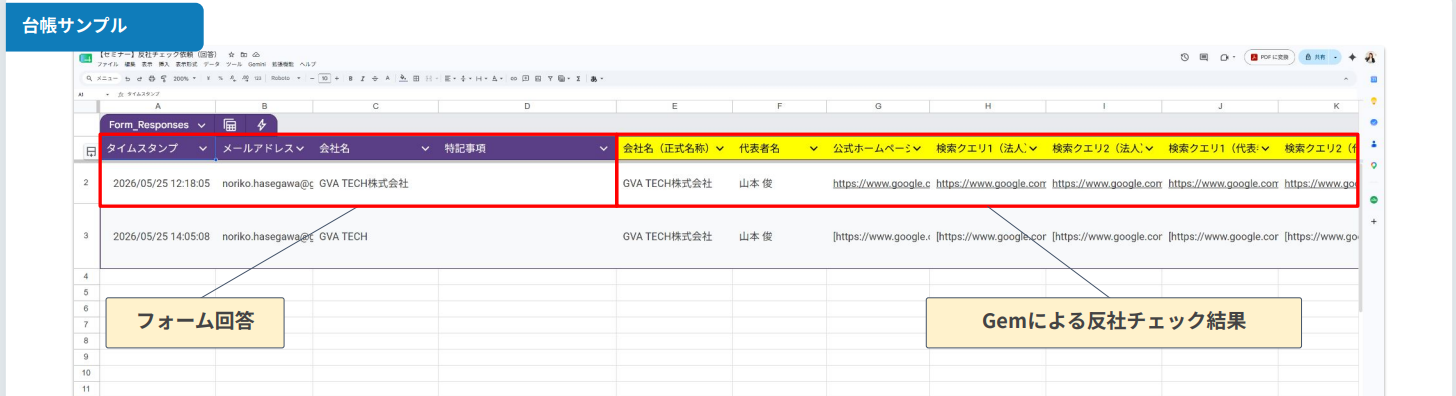The height and width of the screenshot is (396, 1456).
Task: Select column D header
Action: 527,105
